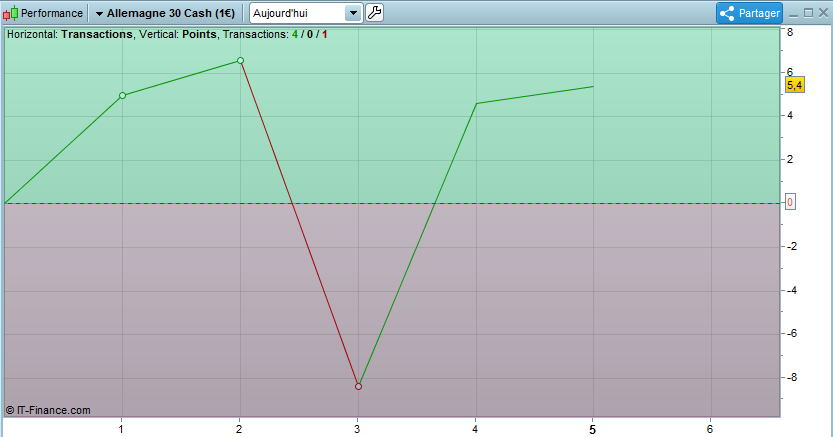Screen dimensions: 833x437
Task: Click the Performance panel label
Action: point(52,13)
